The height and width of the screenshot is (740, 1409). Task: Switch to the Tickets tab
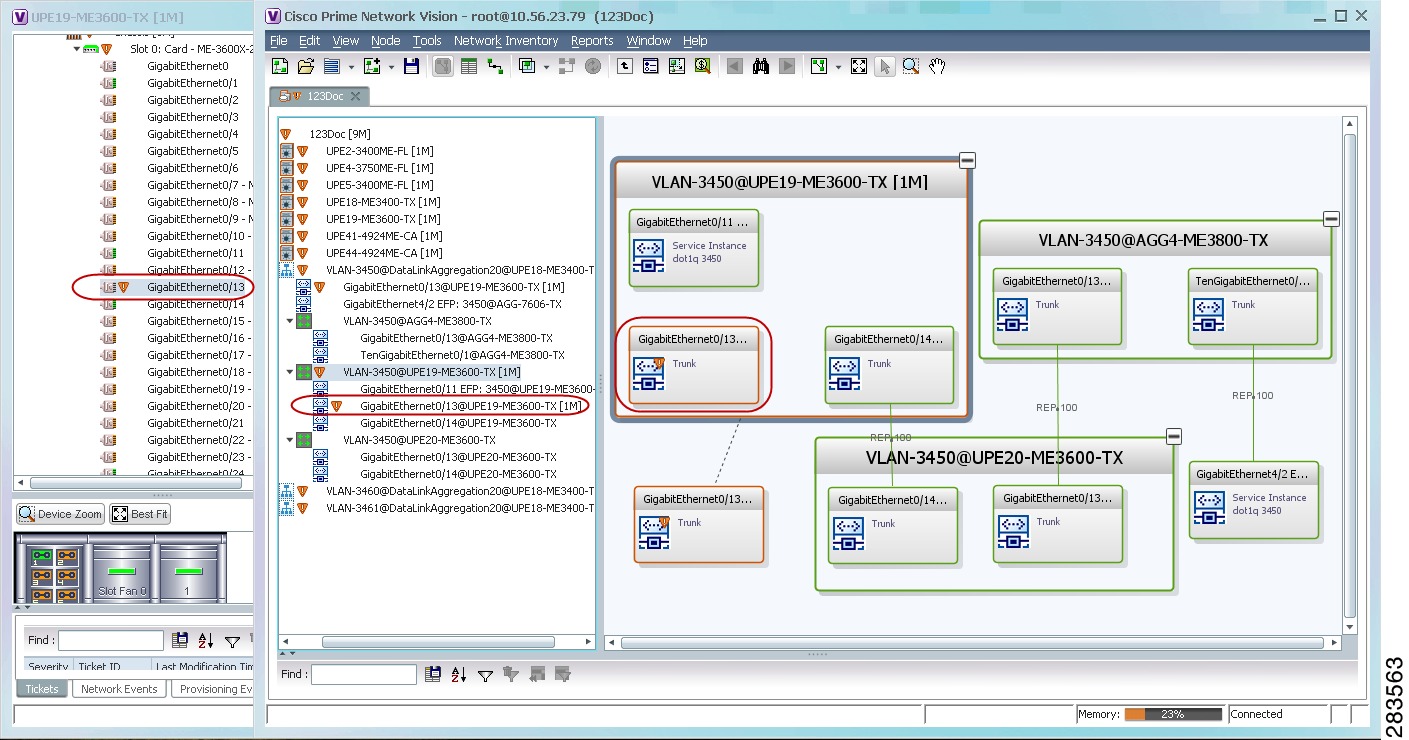(42, 689)
